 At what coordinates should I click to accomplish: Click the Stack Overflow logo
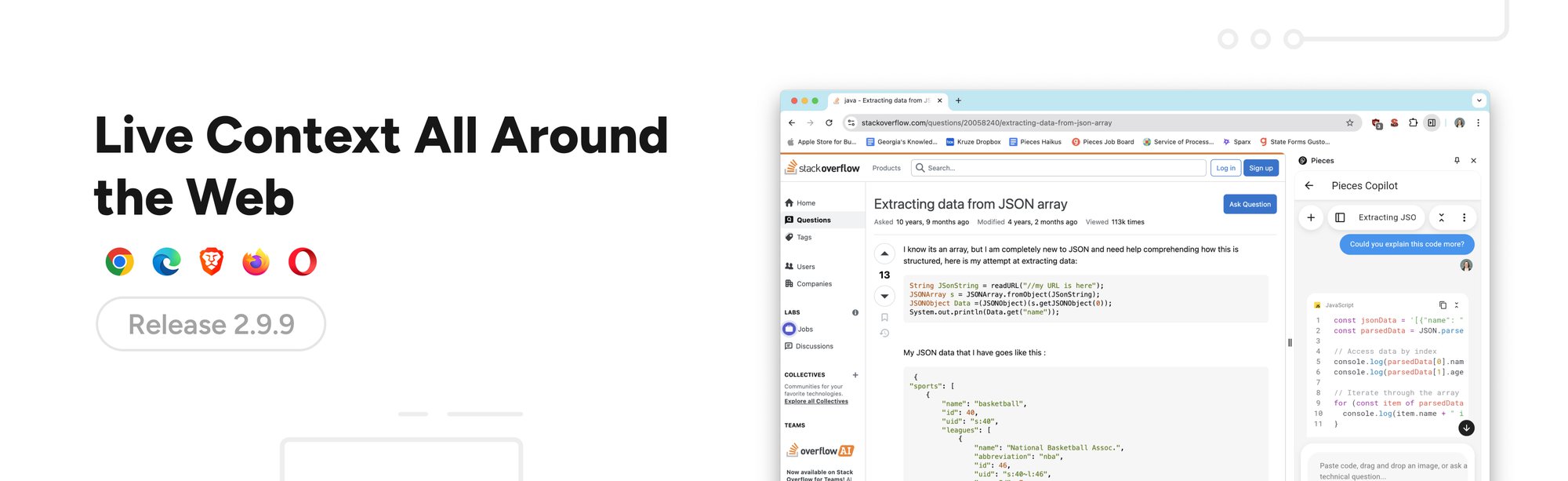tap(823, 167)
